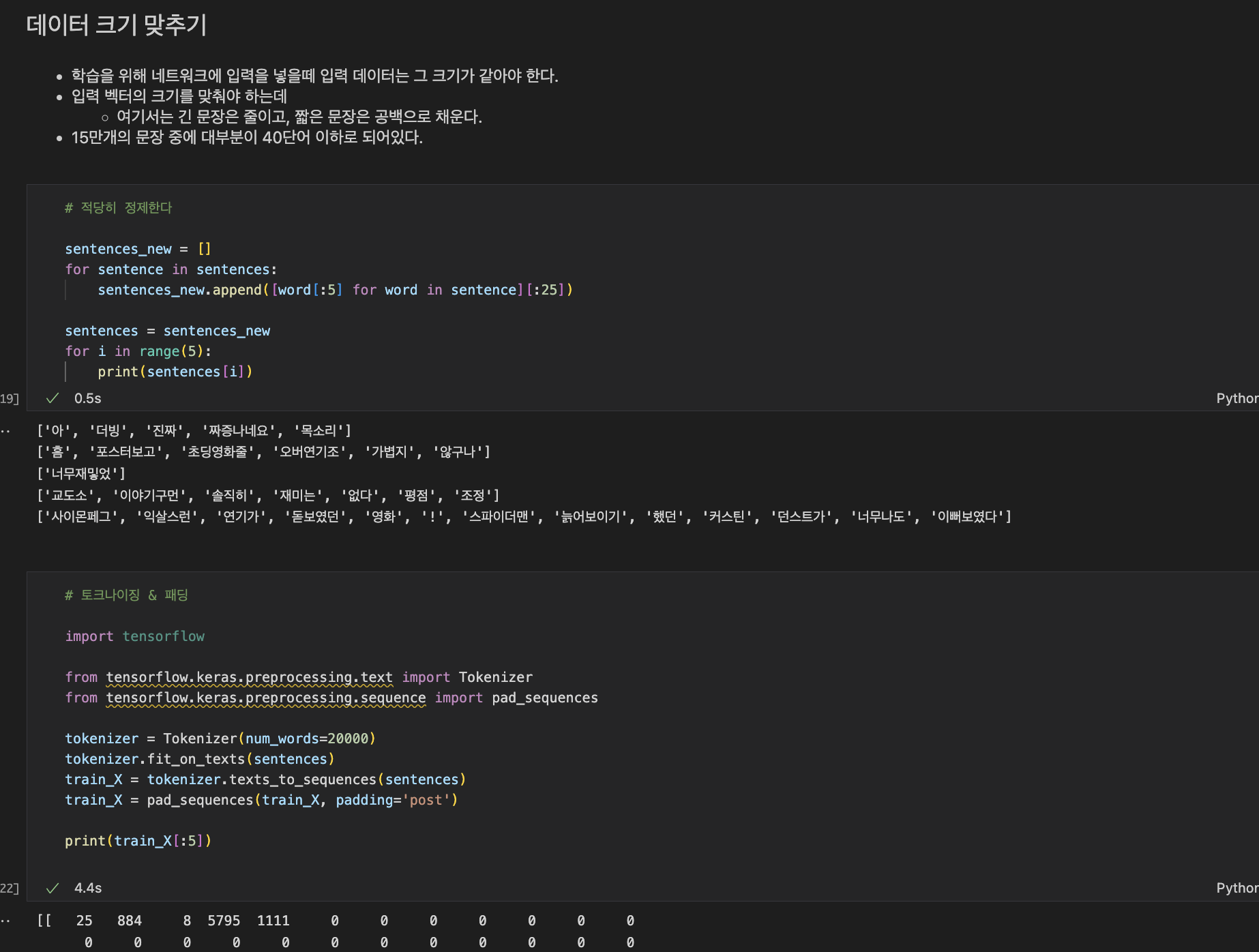Click the line sentences = sentences_new
Viewport: 1259px width, 952px height.
pos(168,331)
